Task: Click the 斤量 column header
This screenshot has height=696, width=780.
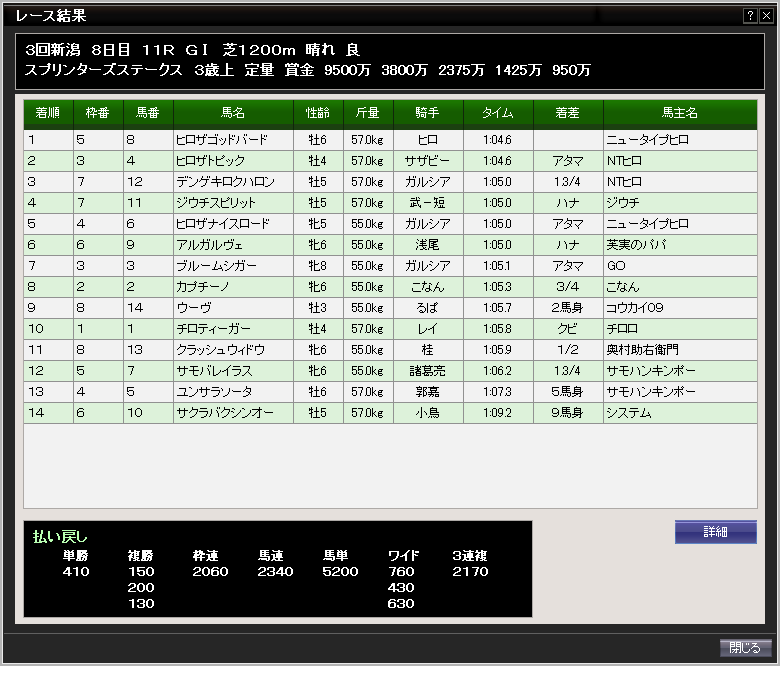Action: tap(368, 114)
